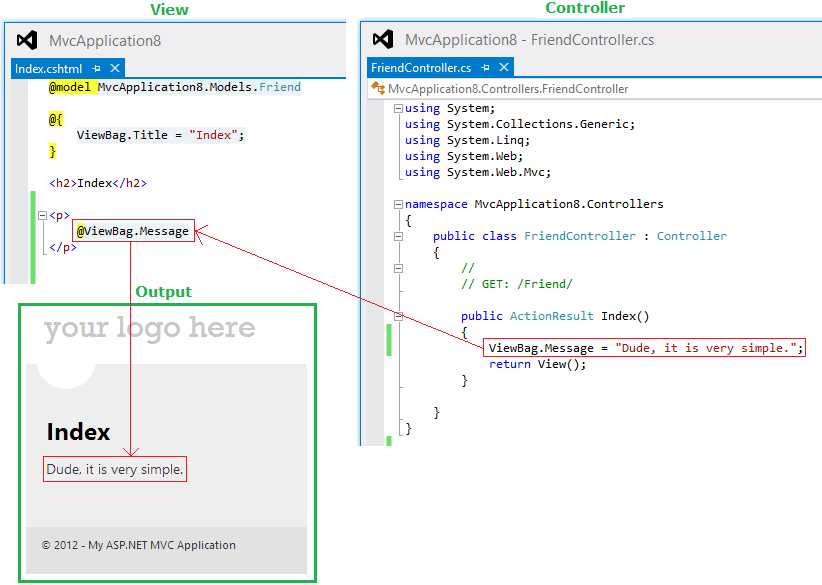
Task: Collapse the namespace MvcApplication8.Controllers block
Action: [x=398, y=204]
